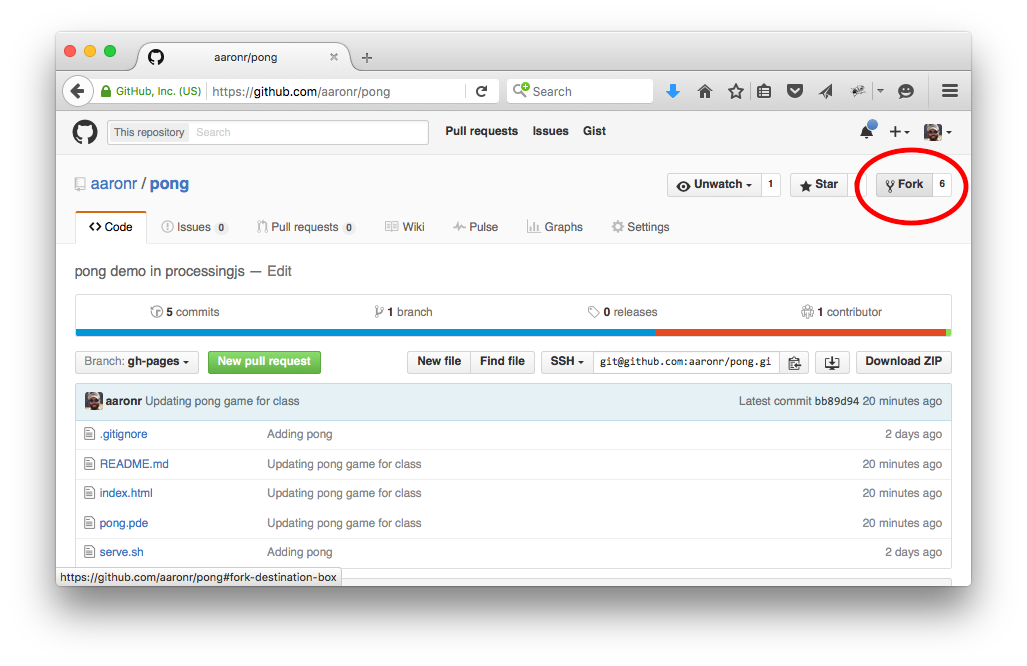
Task: View the 1 contributor list
Action: click(842, 312)
